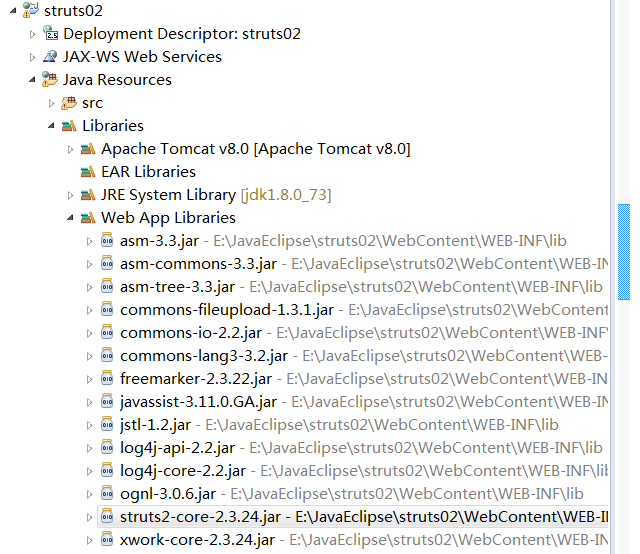This screenshot has height=554, width=640.
Task: Collapse the Web App Libraries node
Action: (x=70, y=218)
